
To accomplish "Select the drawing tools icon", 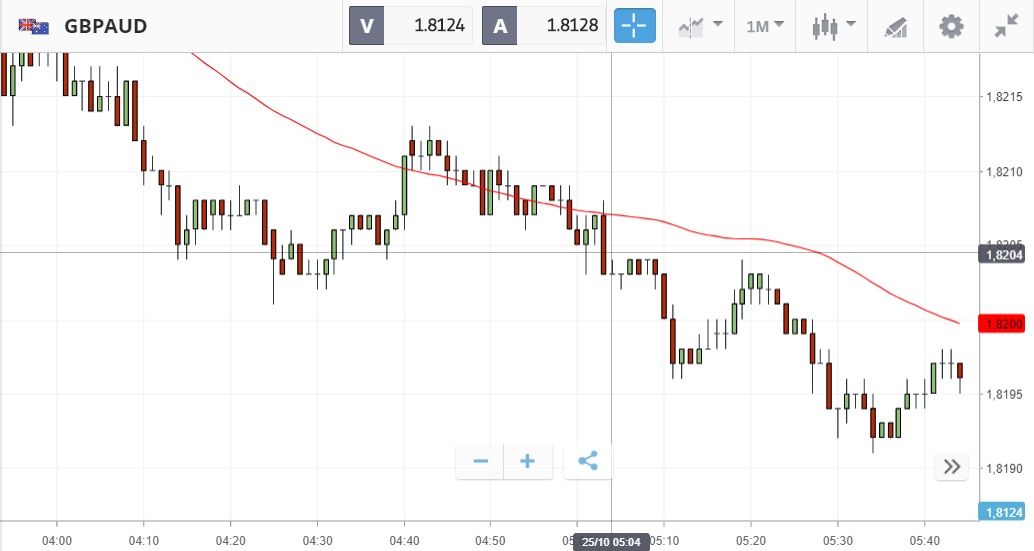I will [x=896, y=26].
